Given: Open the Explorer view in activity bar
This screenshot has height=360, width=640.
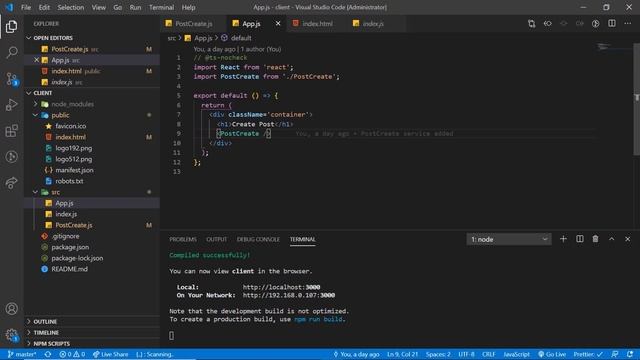Looking at the screenshot, I should pos(11,27).
